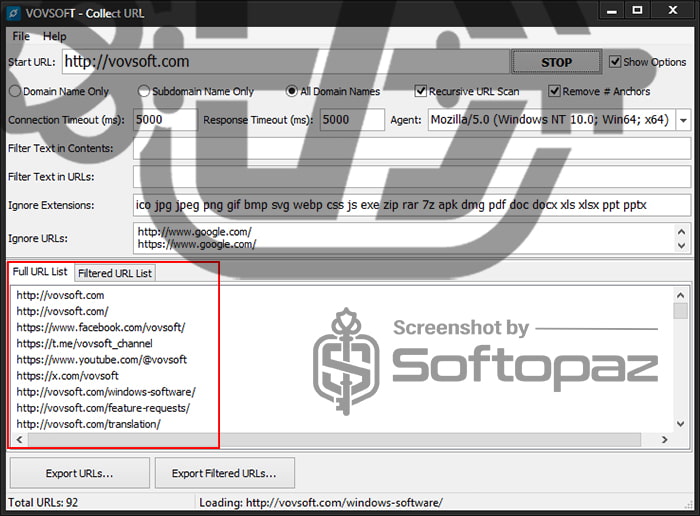
Task: Click Total URLs: 92 status text
Action: [x=43, y=503]
